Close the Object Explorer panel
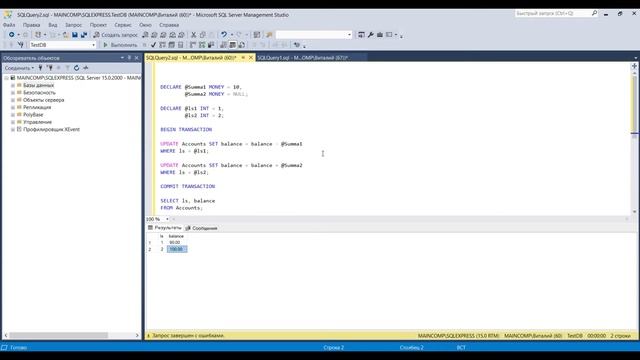640x360 pixels. point(136,58)
